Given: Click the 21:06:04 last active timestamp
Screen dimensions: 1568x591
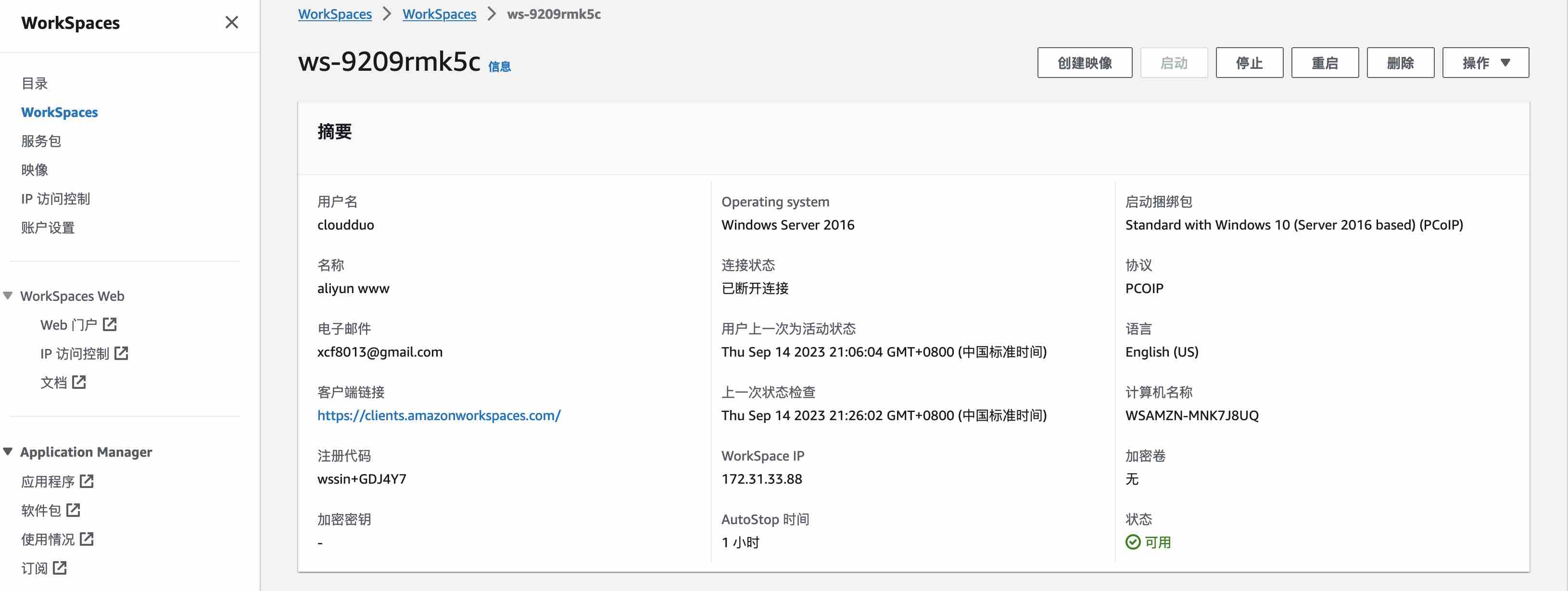Looking at the screenshot, I should click(x=884, y=351).
